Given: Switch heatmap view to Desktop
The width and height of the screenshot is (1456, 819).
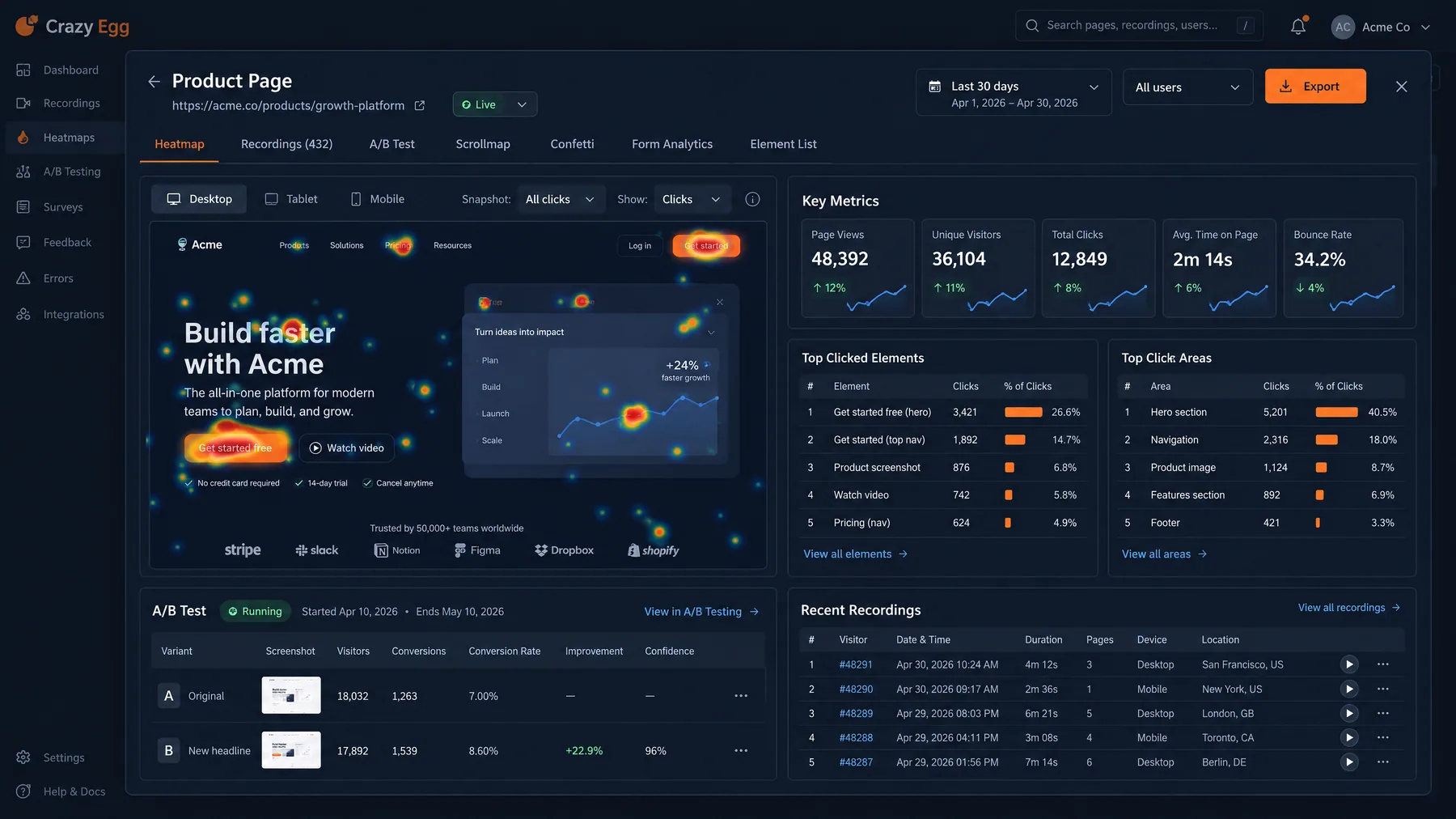Looking at the screenshot, I should point(199,199).
